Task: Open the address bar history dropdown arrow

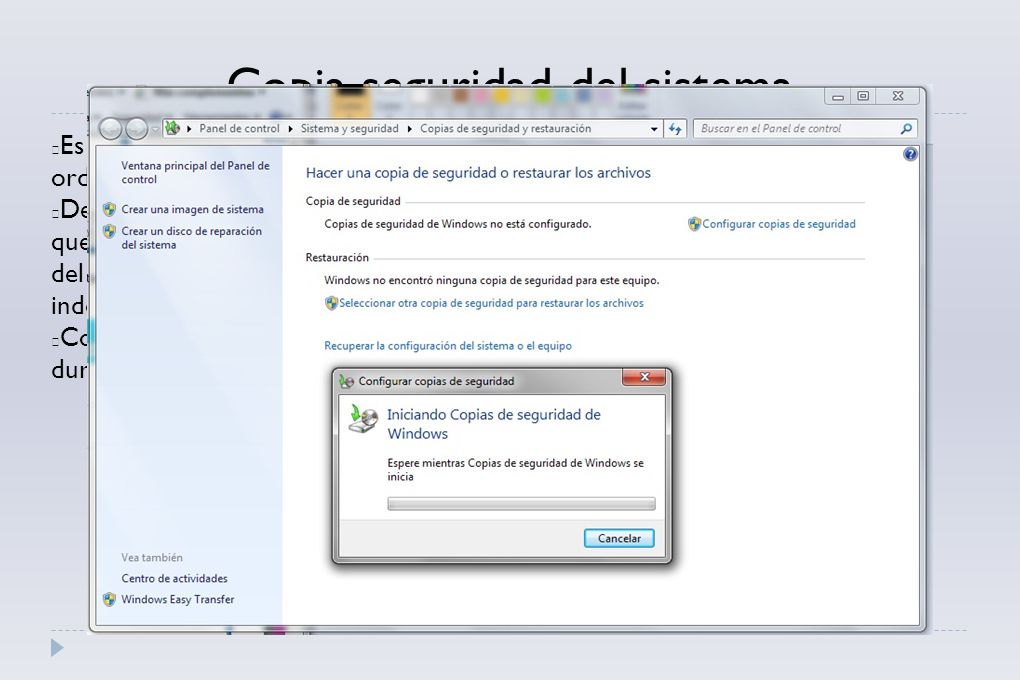Action: tap(654, 129)
